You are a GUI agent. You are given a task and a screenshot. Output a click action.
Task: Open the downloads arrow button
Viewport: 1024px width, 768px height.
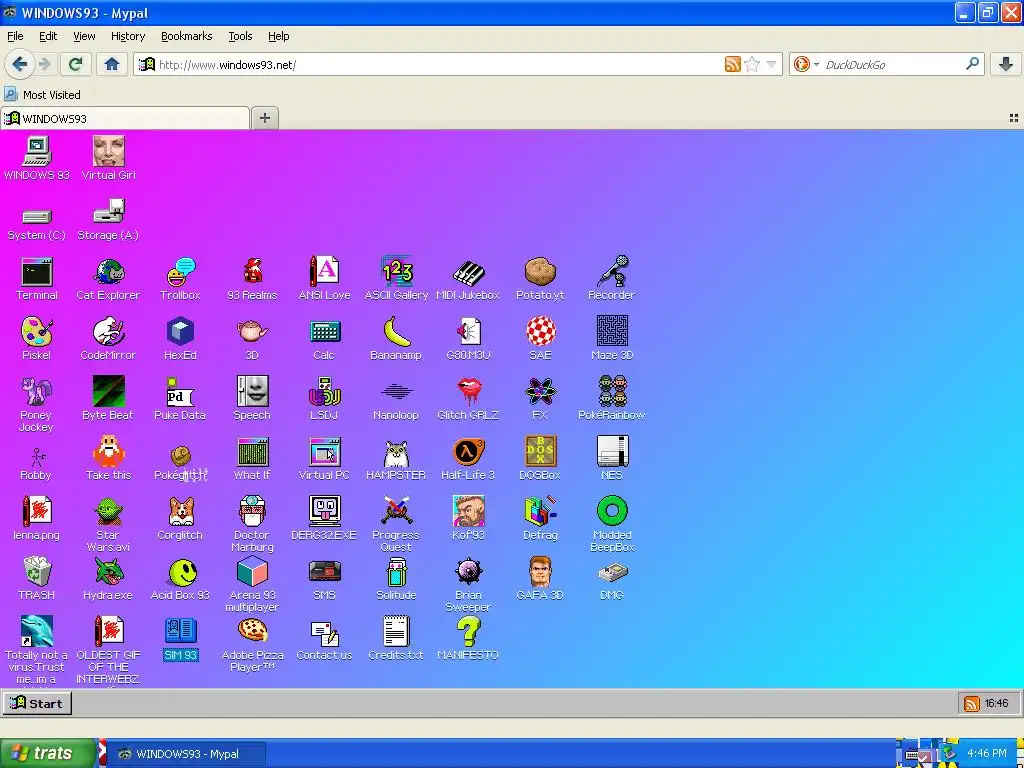pyautogui.click(x=1006, y=64)
